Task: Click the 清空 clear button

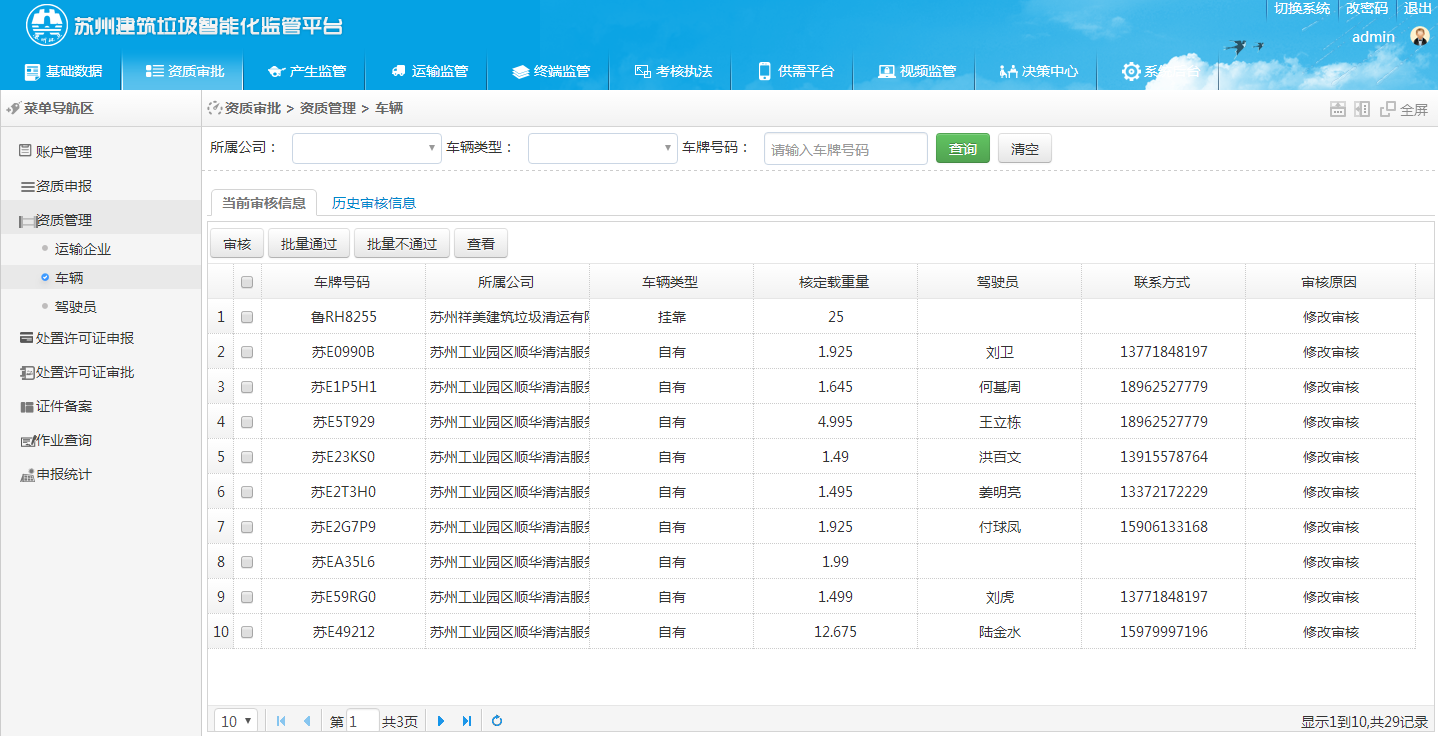Action: (1025, 149)
